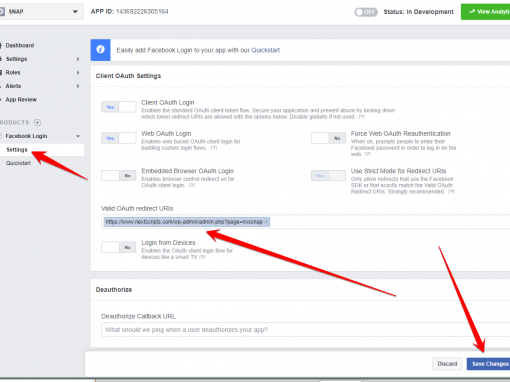Click the Deauthorize Callback URL field

click(x=306, y=330)
